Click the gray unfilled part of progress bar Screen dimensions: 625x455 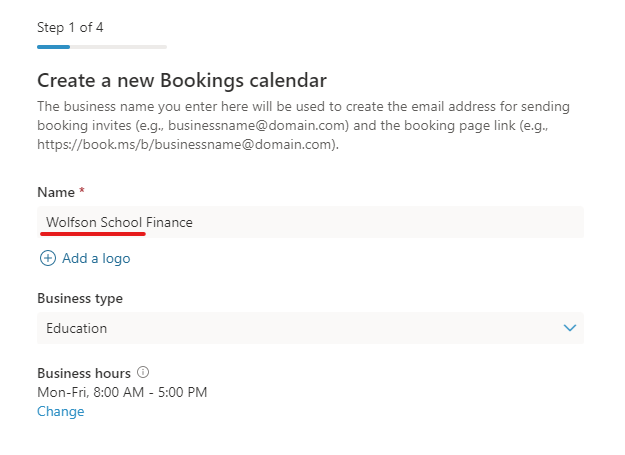[x=118, y=46]
